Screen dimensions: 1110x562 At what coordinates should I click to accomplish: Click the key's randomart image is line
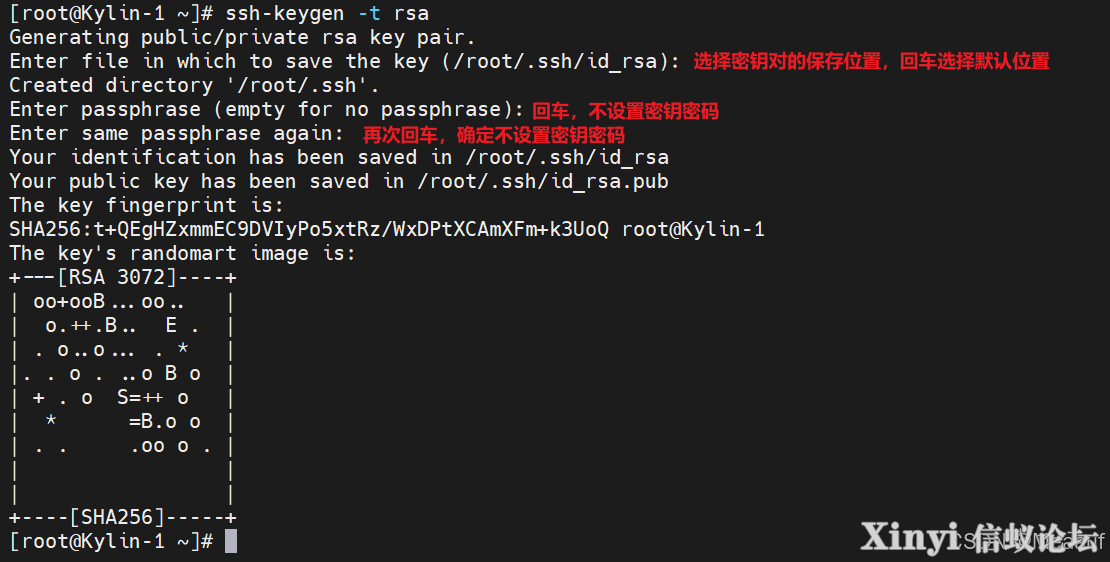(x=182, y=253)
